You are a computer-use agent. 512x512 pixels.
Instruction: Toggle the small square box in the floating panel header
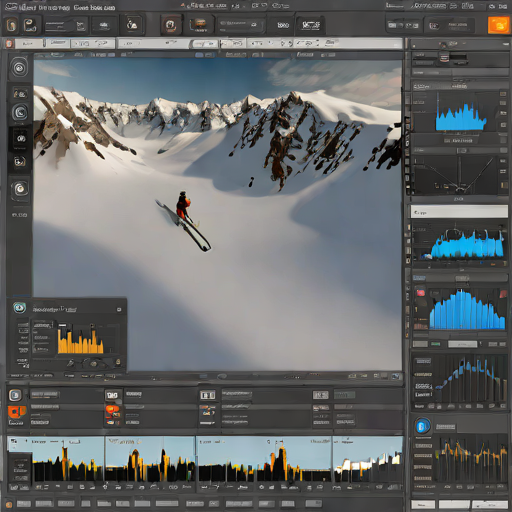click(119, 310)
